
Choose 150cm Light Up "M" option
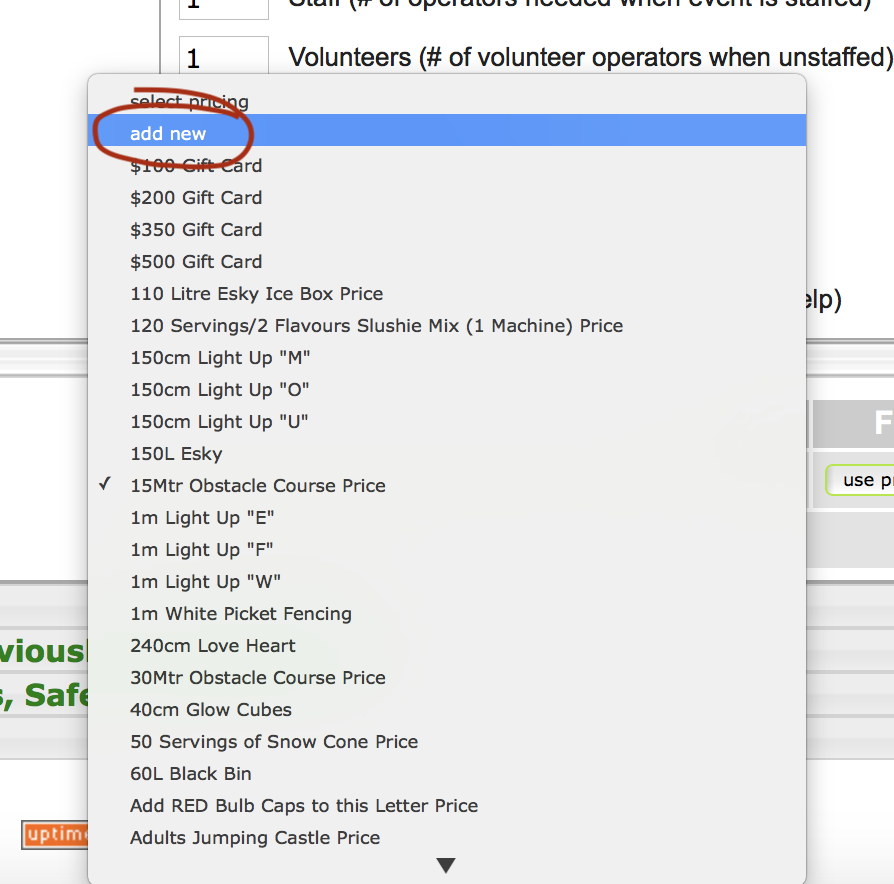tap(219, 358)
